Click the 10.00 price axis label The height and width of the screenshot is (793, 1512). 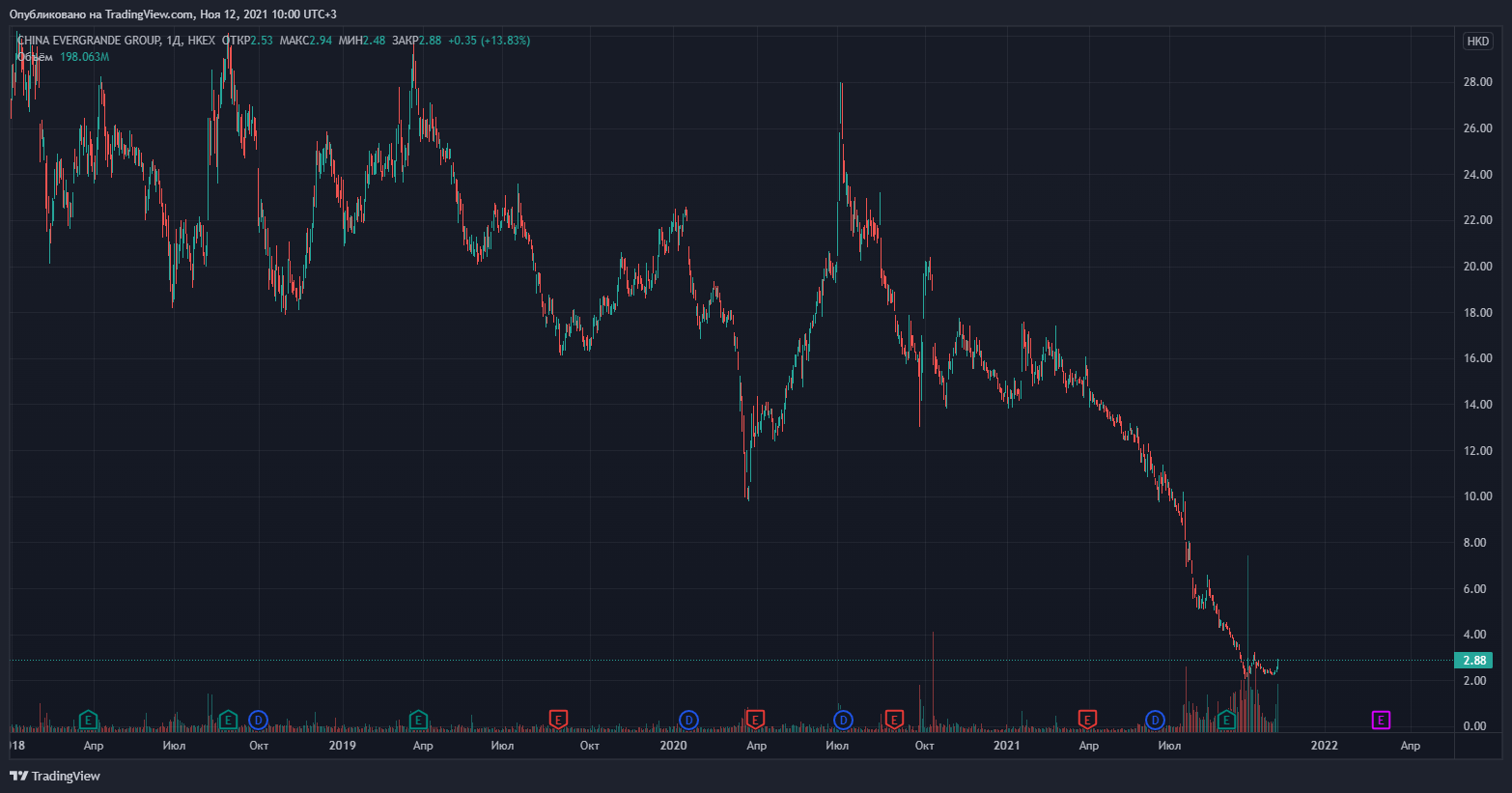1477,496
